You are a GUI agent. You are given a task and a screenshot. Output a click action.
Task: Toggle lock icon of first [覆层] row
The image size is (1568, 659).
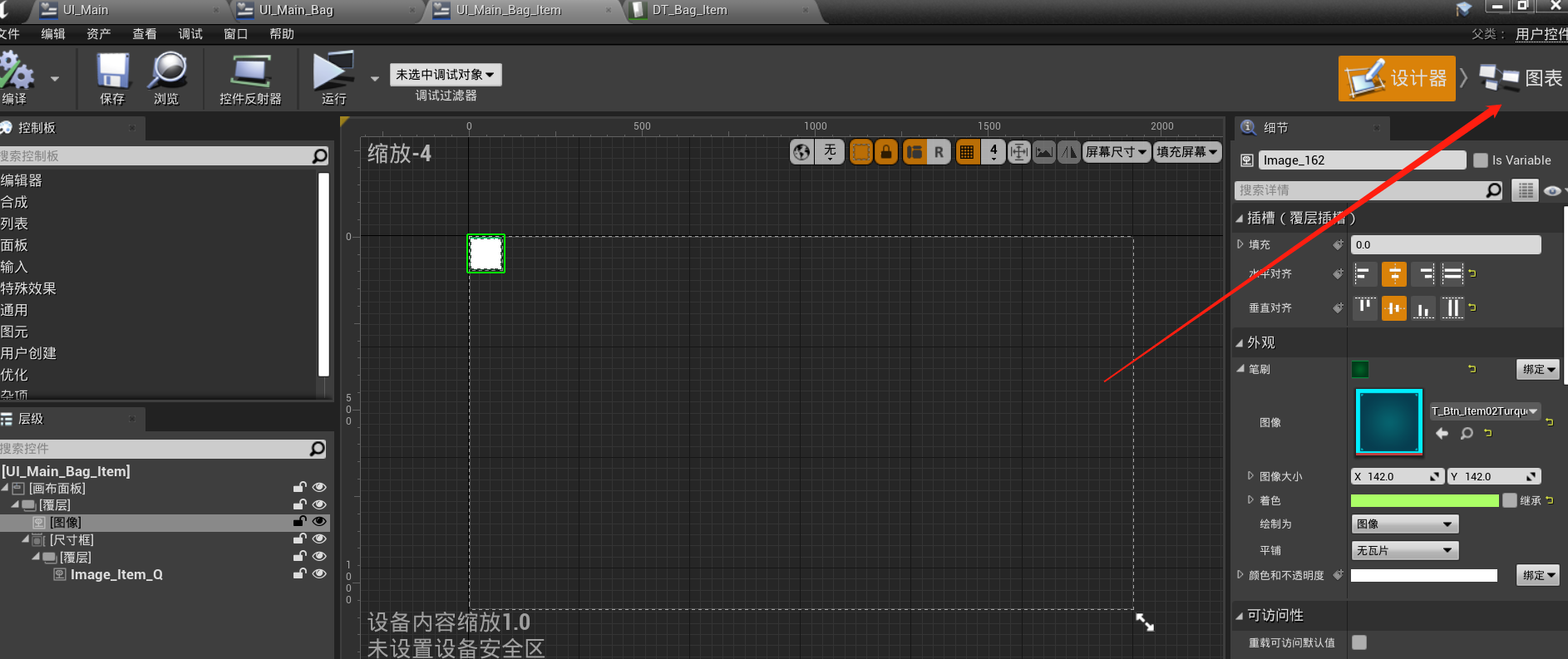(x=299, y=504)
